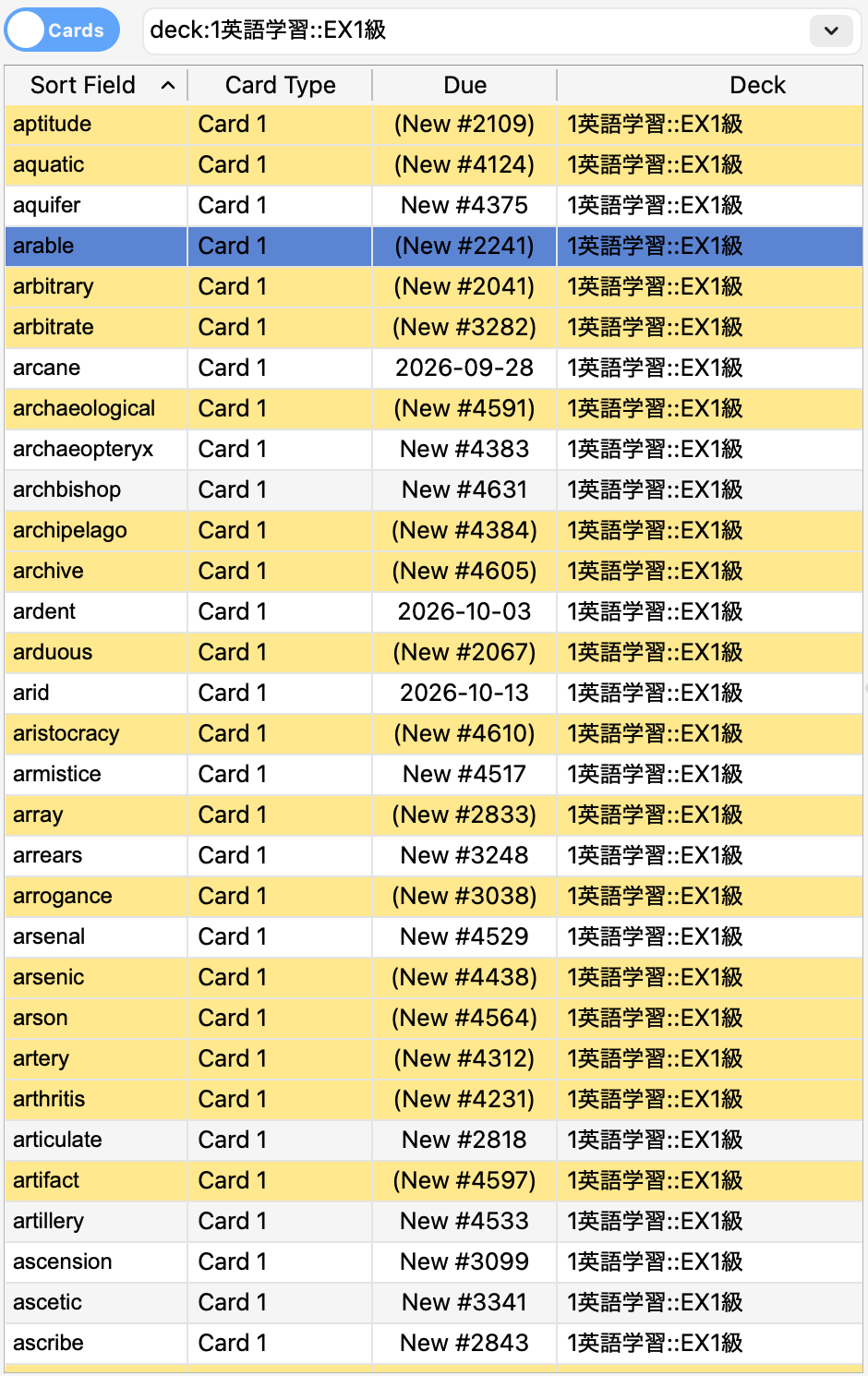Select the 'arsenic' card

point(434,977)
